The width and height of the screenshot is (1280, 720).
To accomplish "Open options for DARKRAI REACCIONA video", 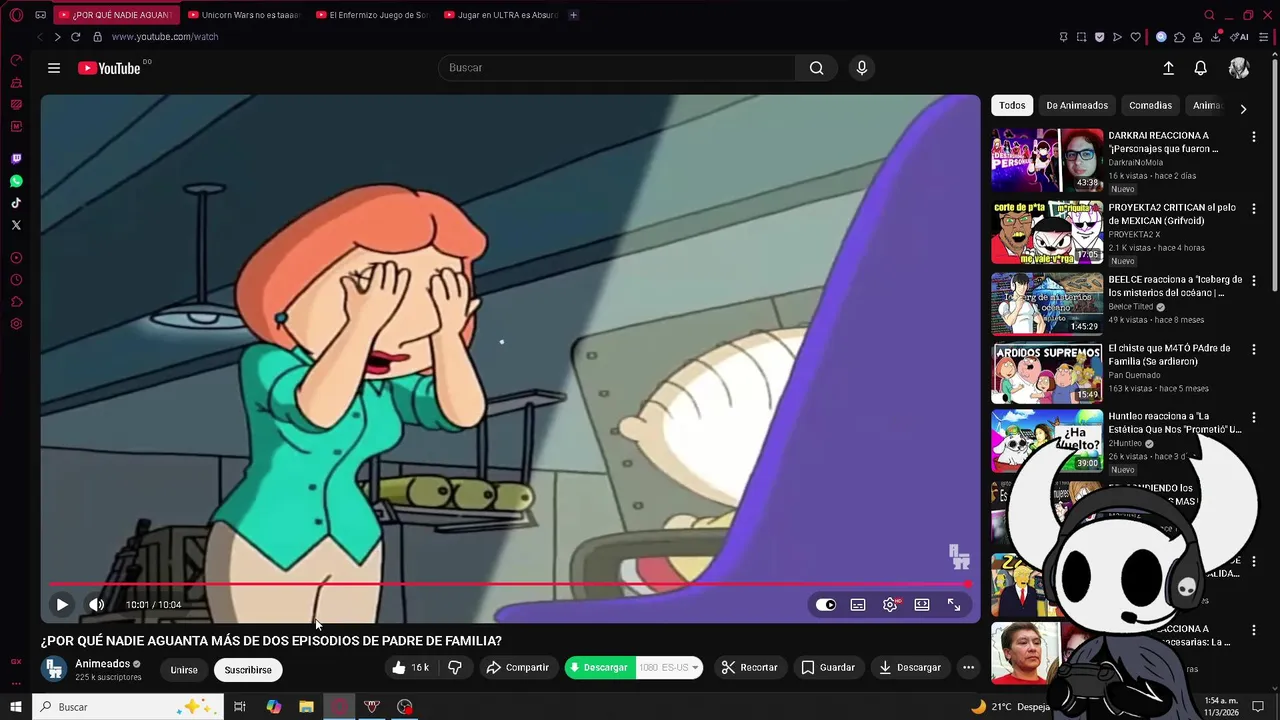I will tap(1253, 137).
